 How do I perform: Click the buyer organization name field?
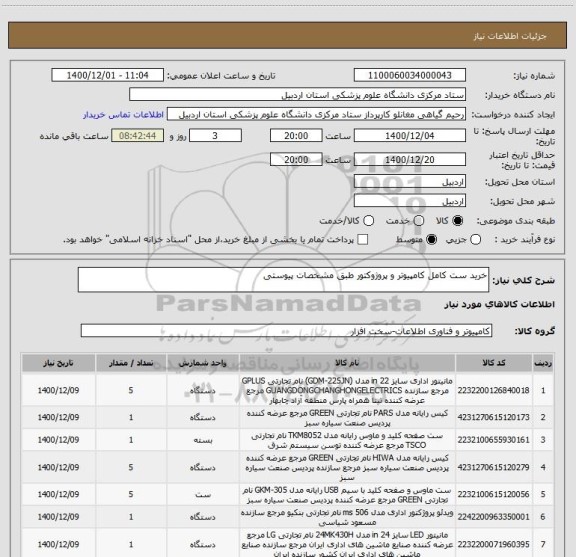coord(298,95)
